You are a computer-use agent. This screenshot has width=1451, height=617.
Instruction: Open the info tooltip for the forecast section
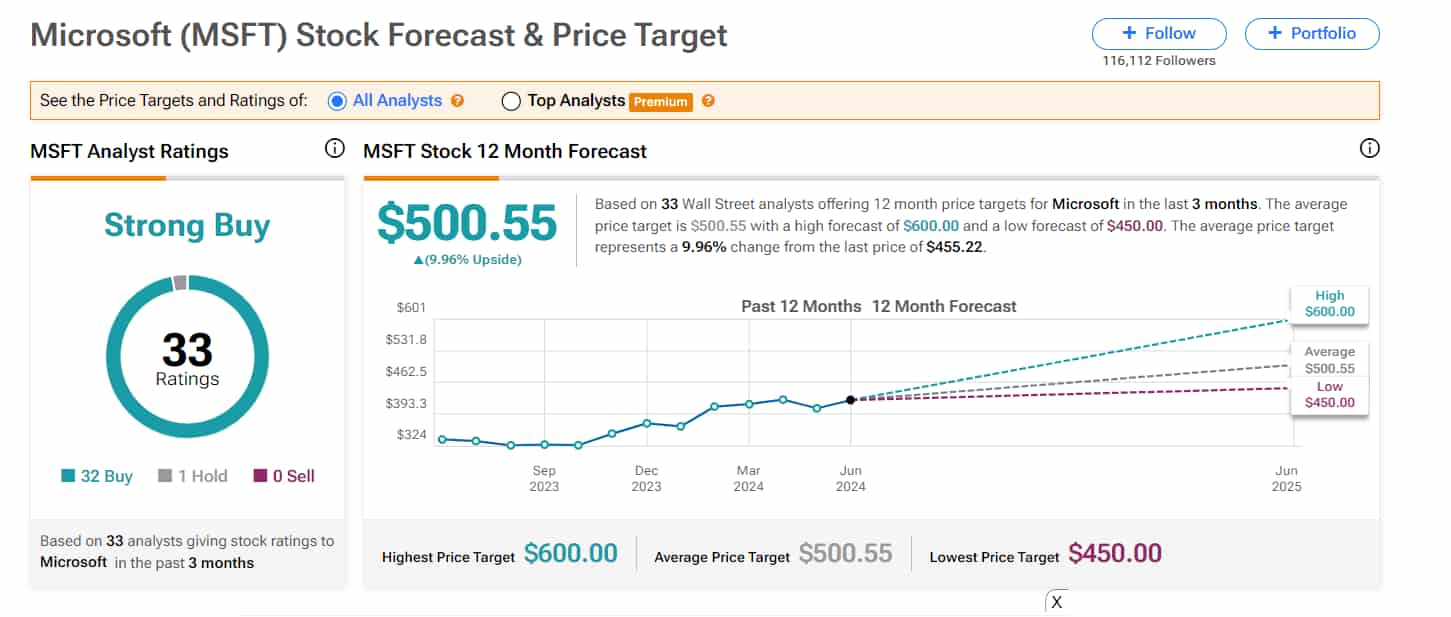click(1369, 147)
